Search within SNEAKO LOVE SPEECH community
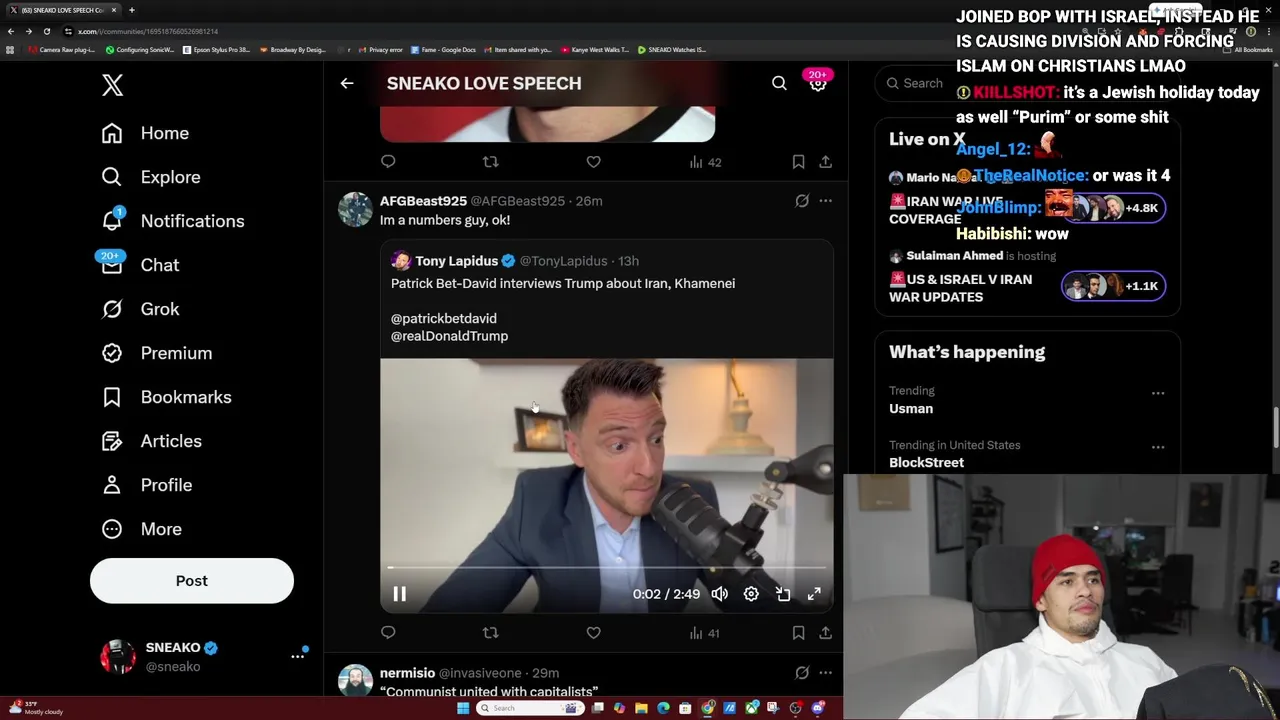 click(779, 83)
